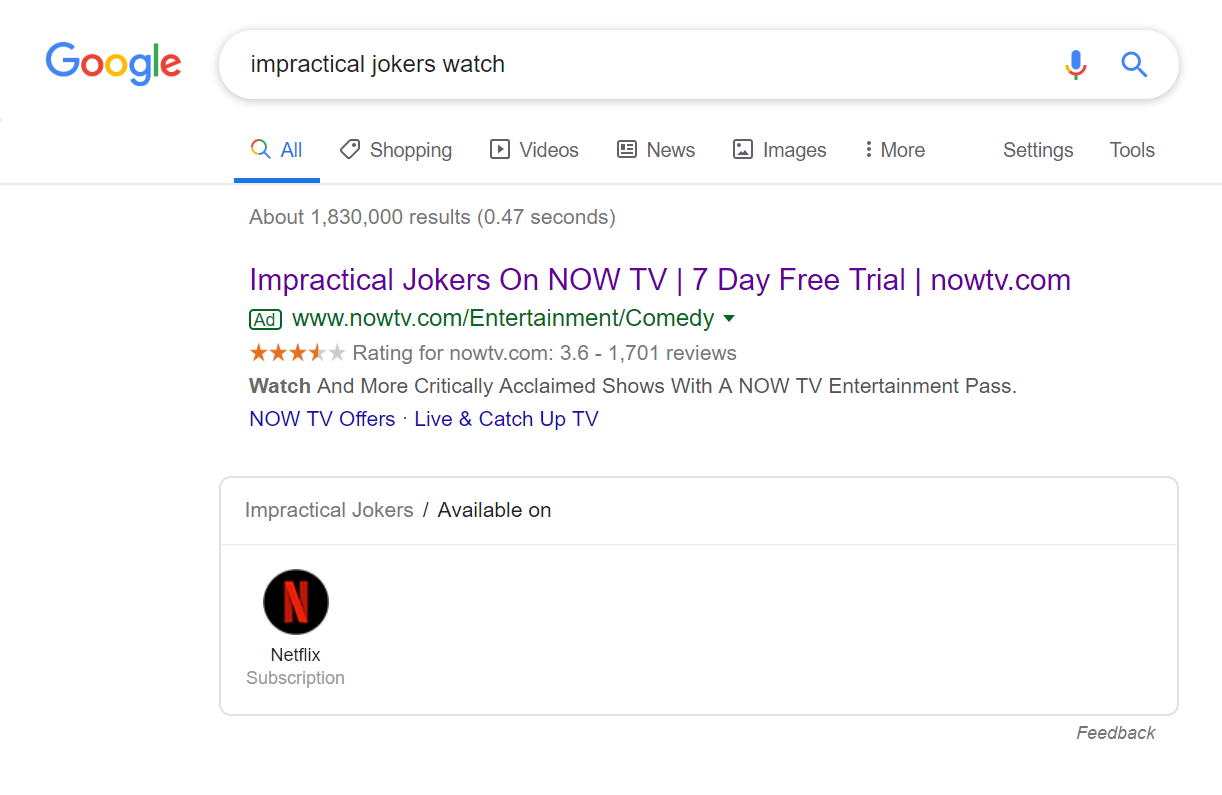Send Feedback on the result card
Screen dimensions: 1222x795
point(1116,733)
